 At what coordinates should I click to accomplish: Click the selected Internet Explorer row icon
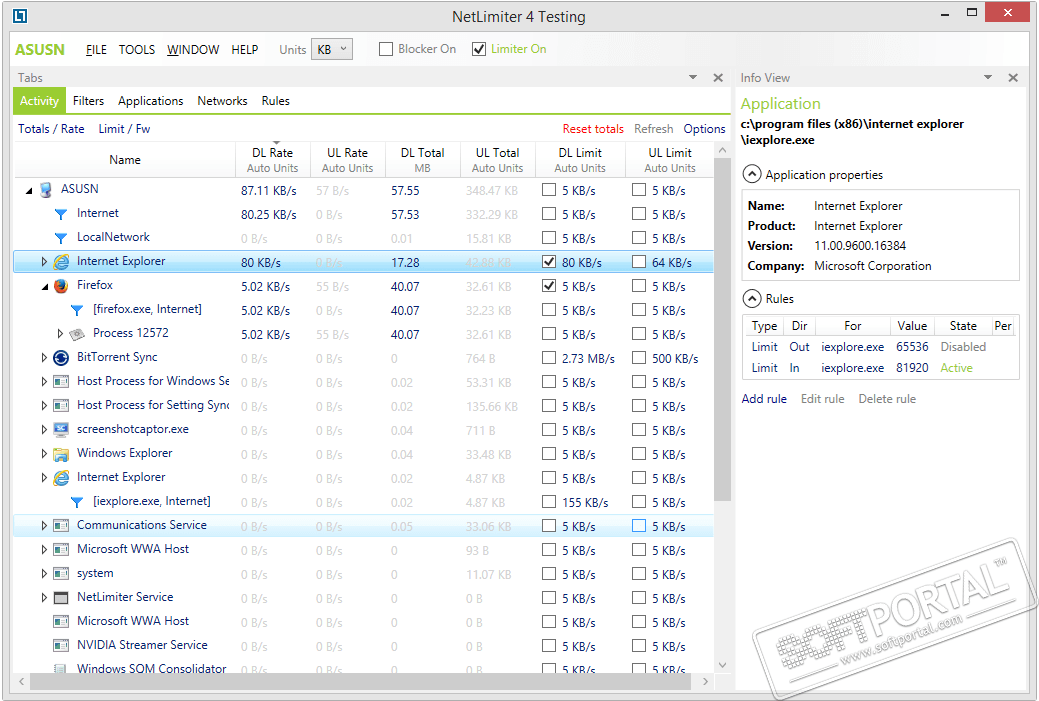61,262
